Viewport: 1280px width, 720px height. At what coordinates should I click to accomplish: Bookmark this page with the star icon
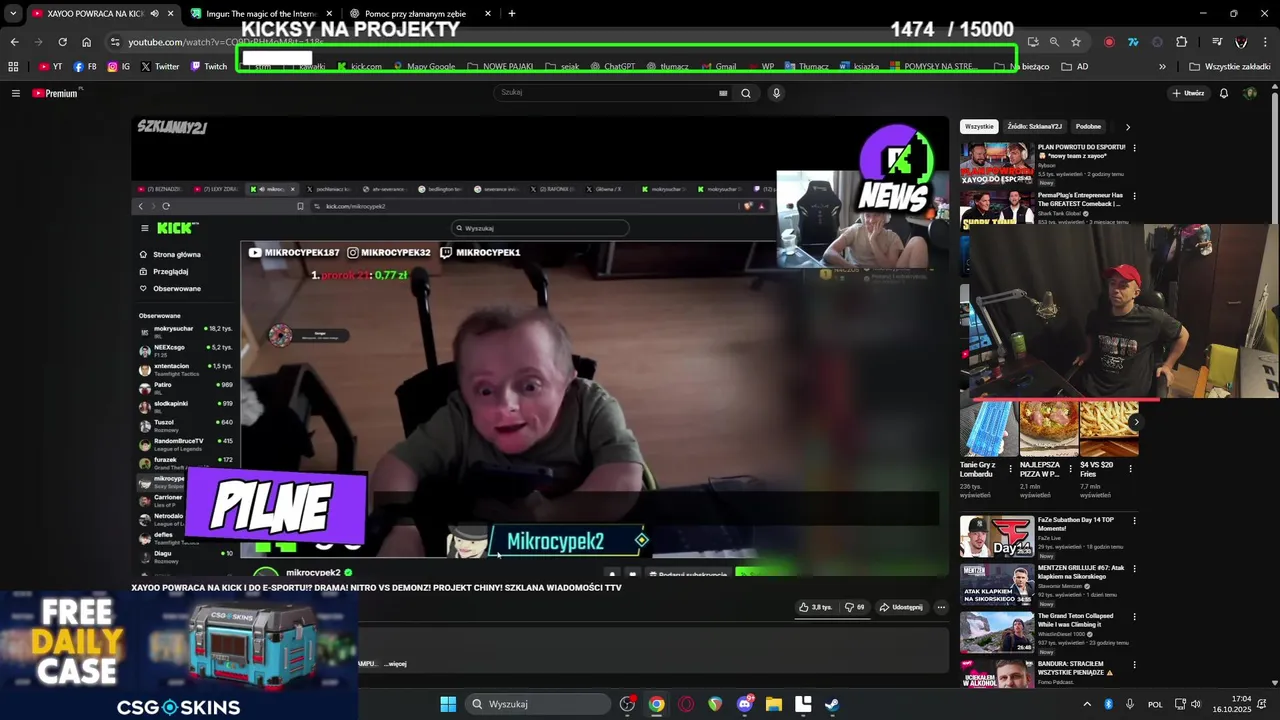pyautogui.click(x=1076, y=42)
